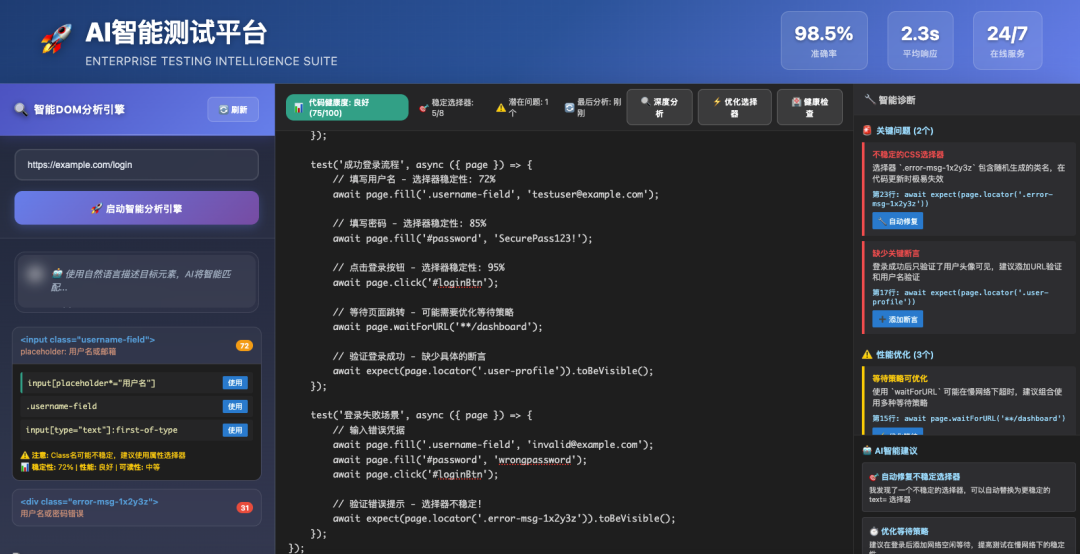1080x554 pixels.
Task: Collapse the input class="username-field" element card
Action: 136,345
